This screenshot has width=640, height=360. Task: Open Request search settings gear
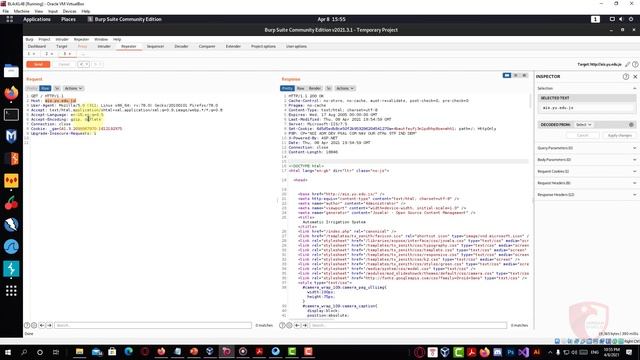[34, 325]
